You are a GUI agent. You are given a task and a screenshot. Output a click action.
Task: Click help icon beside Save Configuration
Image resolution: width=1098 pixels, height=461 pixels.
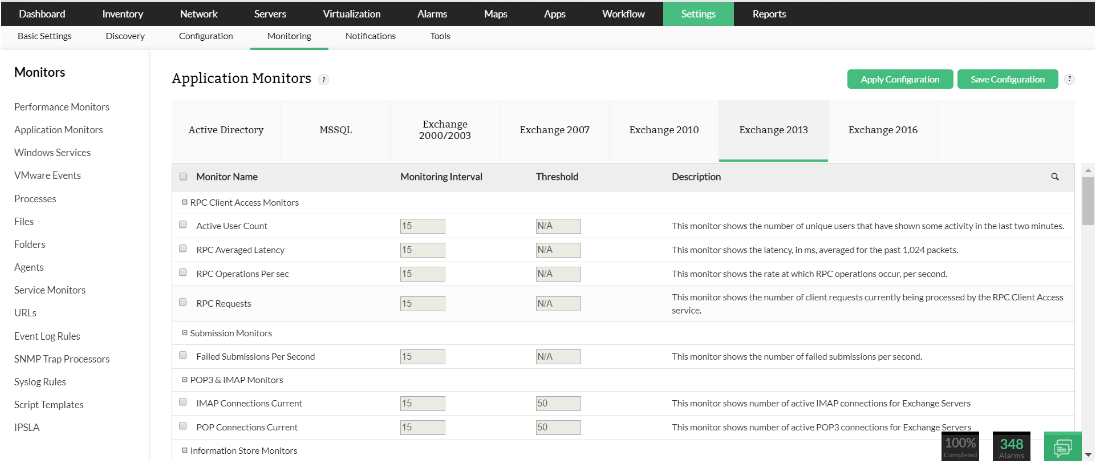click(1069, 80)
